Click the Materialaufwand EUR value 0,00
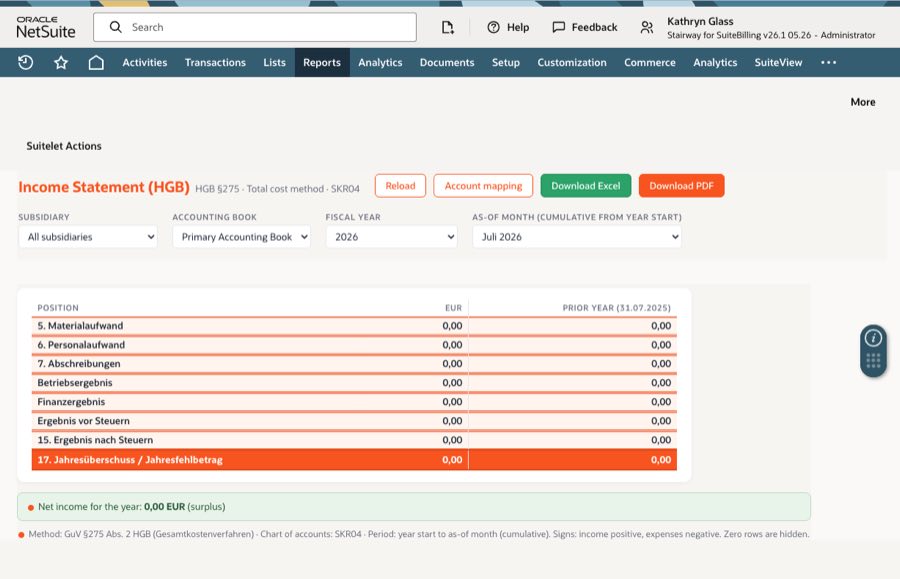Image resolution: width=900 pixels, height=579 pixels. click(x=452, y=326)
